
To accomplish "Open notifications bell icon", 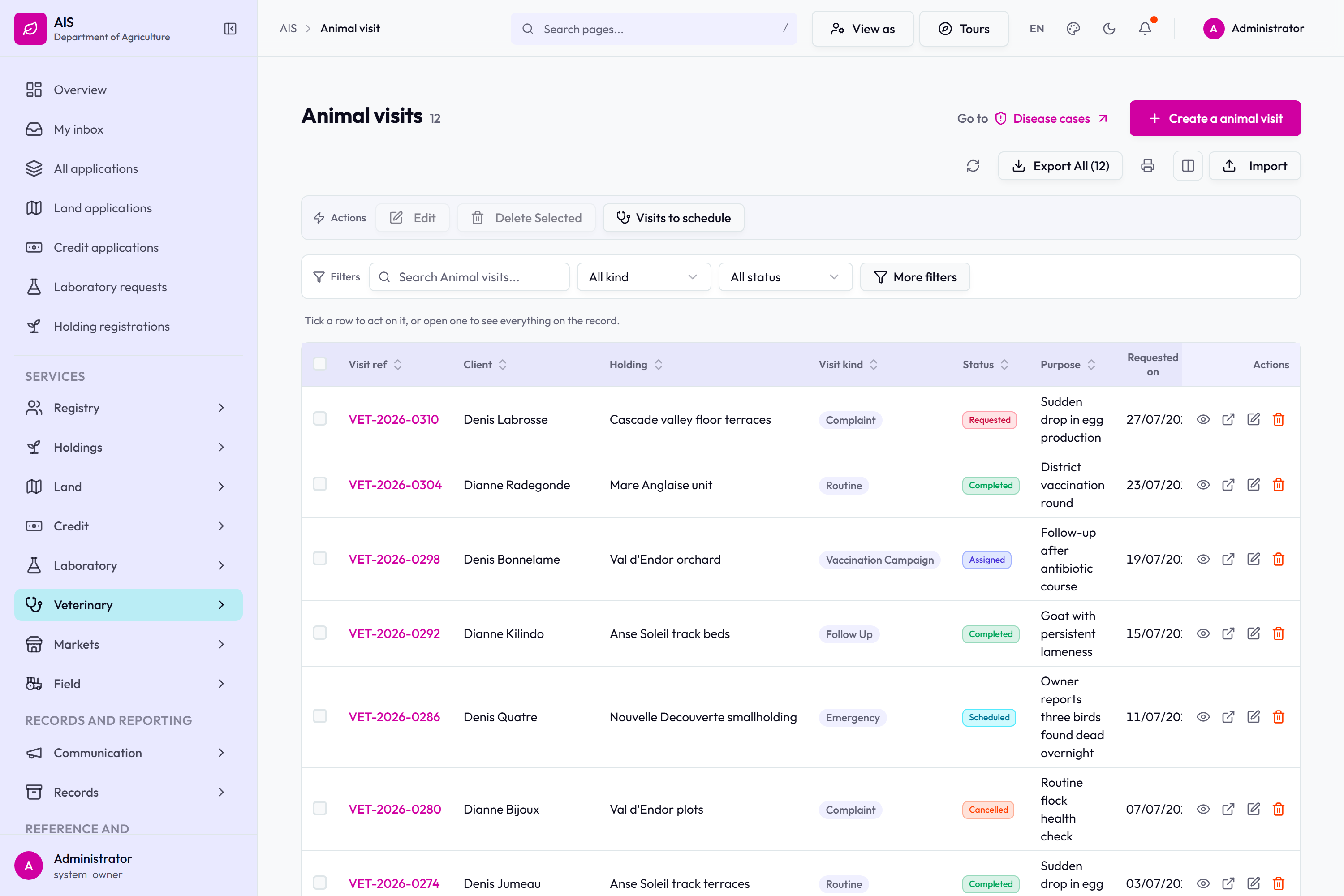I will 1145,29.
